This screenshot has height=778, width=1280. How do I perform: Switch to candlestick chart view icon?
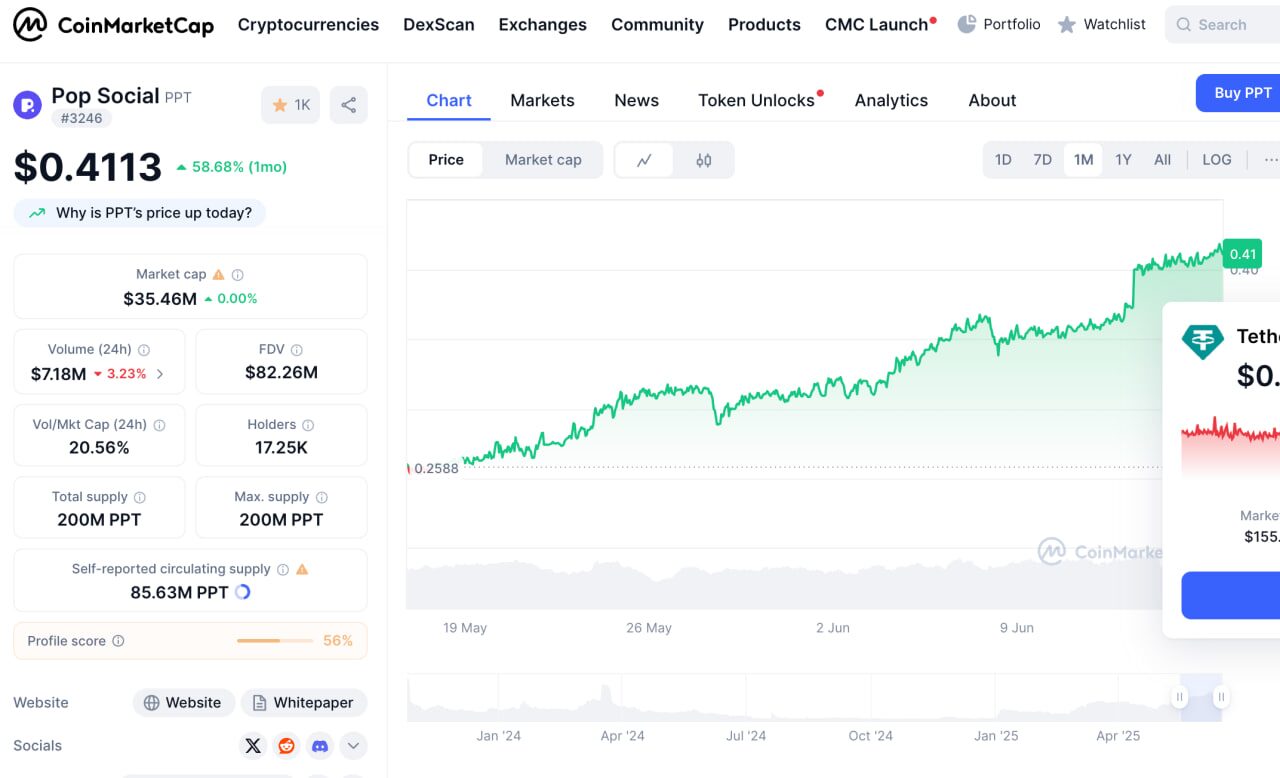pyautogui.click(x=704, y=160)
